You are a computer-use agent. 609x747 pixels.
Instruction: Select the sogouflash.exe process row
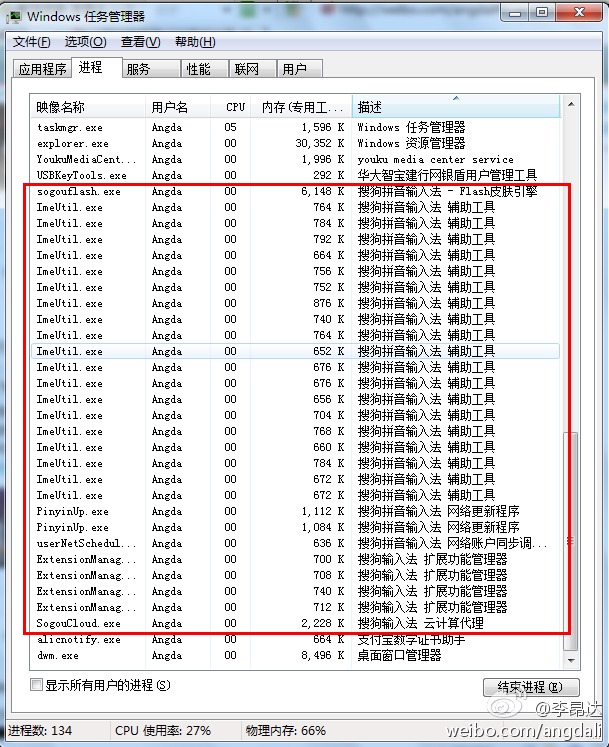pyautogui.click(x=295, y=192)
